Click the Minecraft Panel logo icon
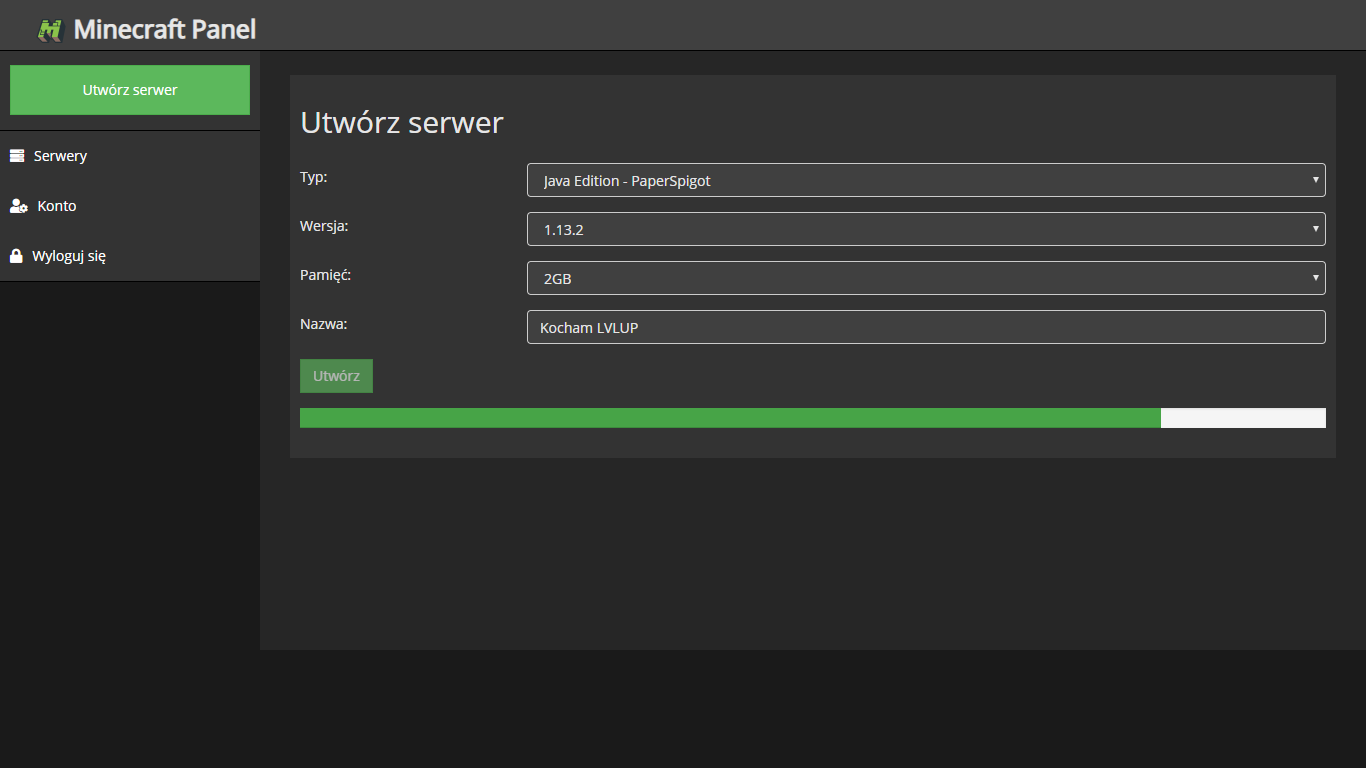Image resolution: width=1366 pixels, height=768 pixels. tap(50, 30)
